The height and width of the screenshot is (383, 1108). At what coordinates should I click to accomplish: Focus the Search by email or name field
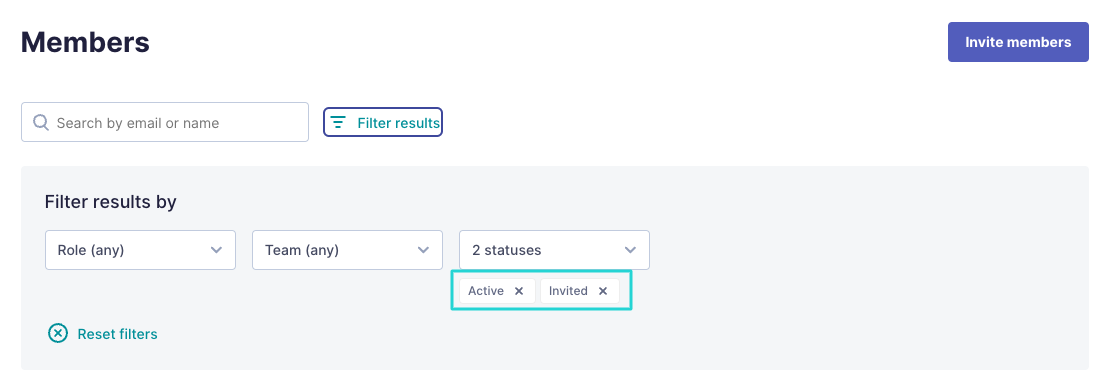point(165,122)
